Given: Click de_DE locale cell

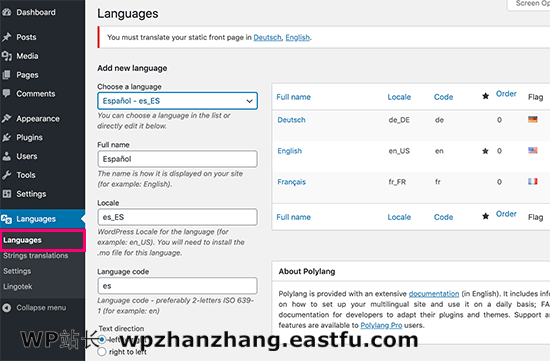Looking at the screenshot, I should [x=399, y=120].
